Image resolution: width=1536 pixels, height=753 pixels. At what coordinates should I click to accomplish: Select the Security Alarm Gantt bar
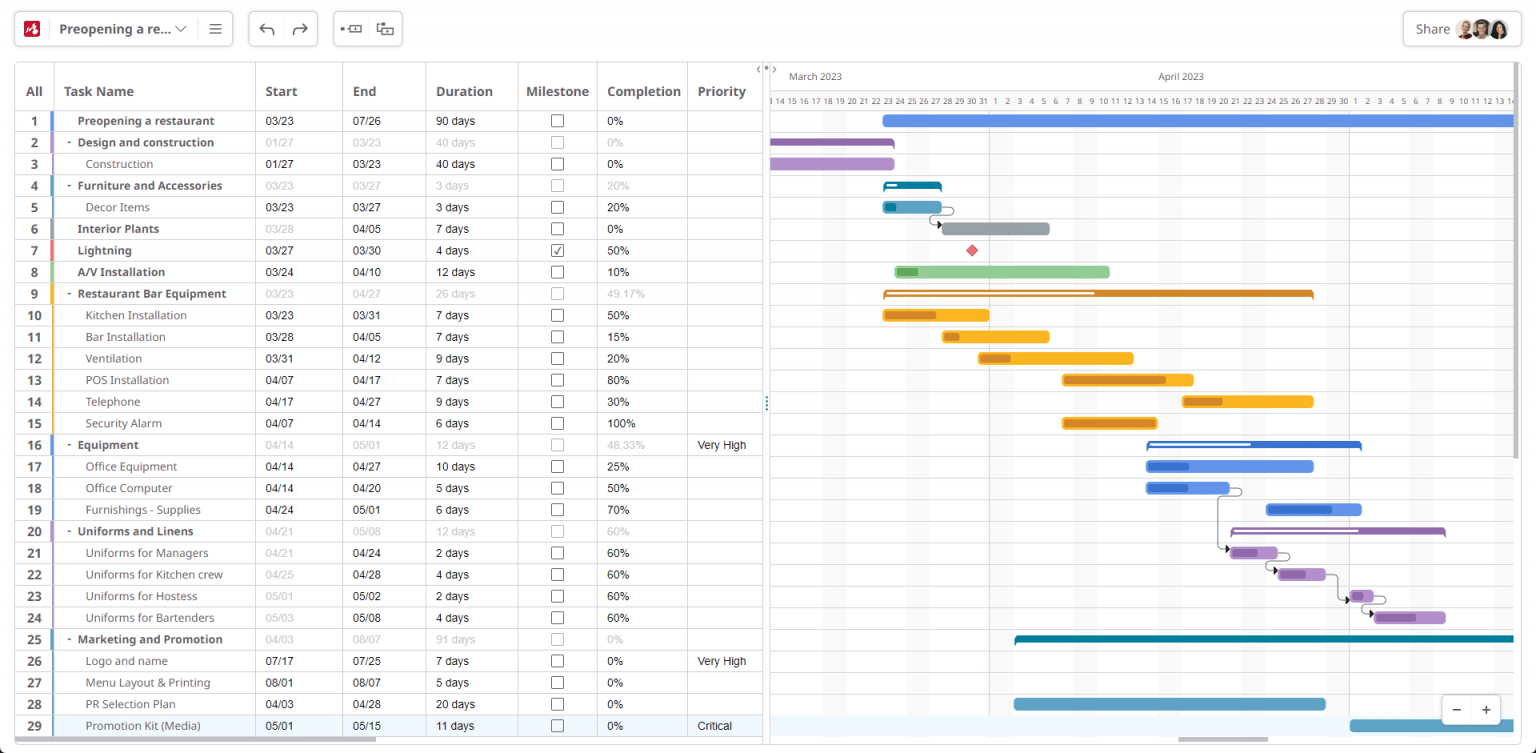1110,423
